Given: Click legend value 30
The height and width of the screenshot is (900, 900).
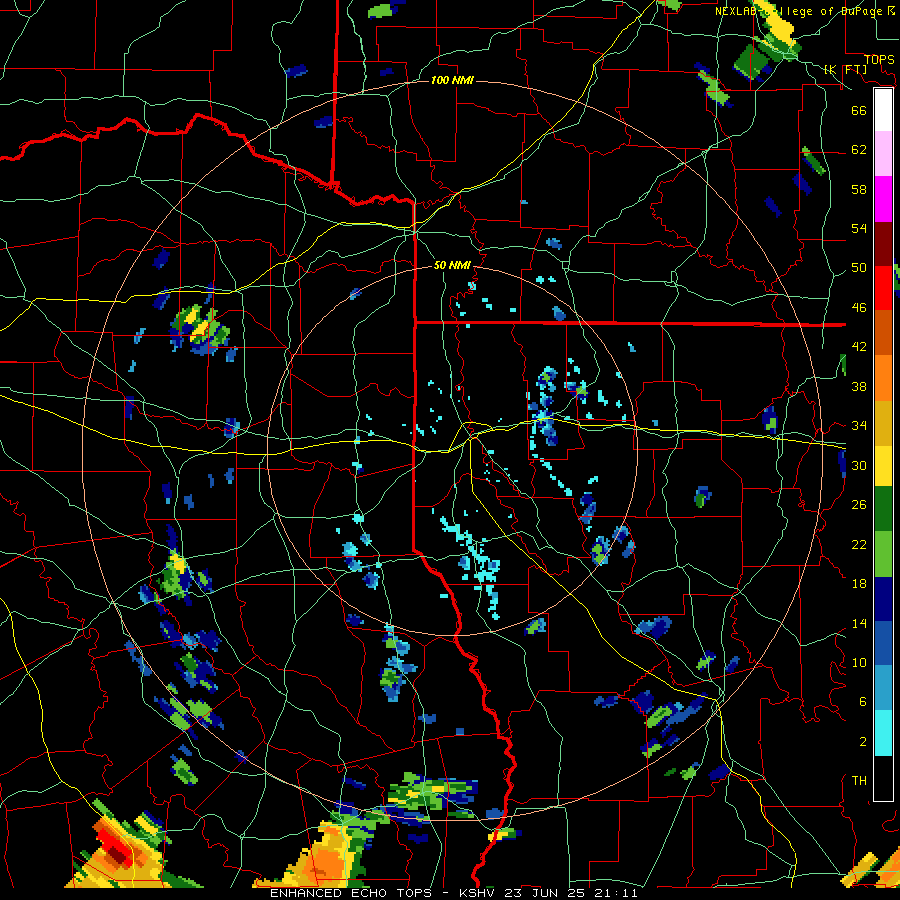Looking at the screenshot, I should tap(859, 465).
